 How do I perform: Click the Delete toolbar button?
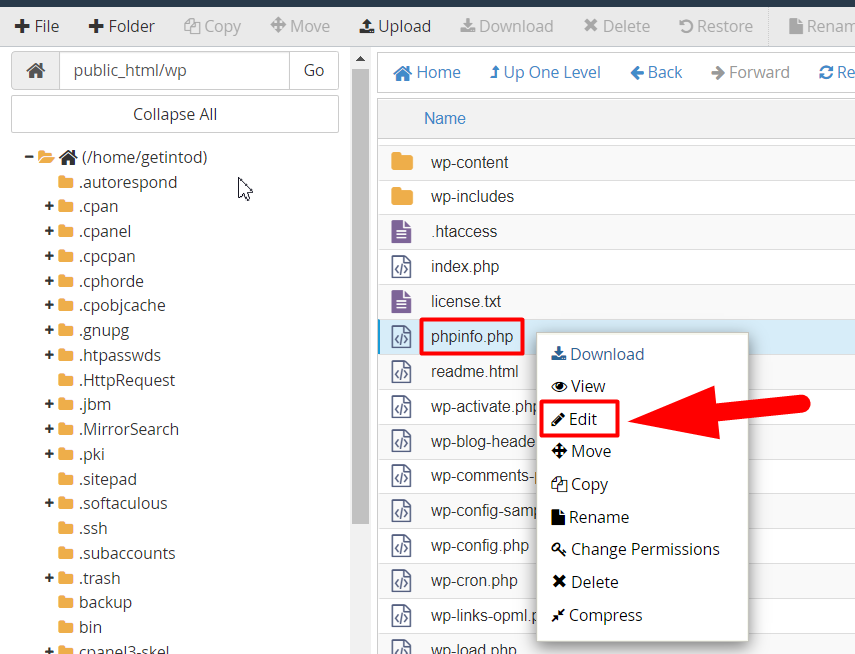point(617,26)
